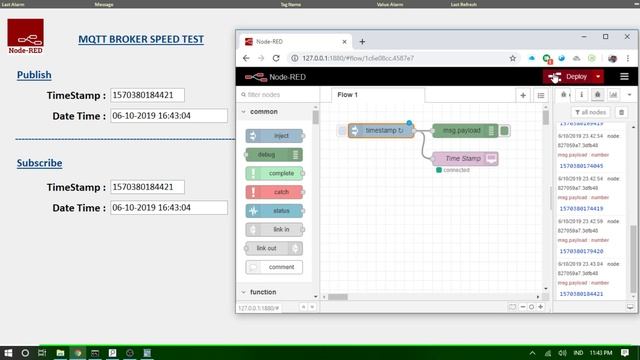640x360 pixels.
Task: Select the timestamp node on canvas
Action: coord(381,131)
